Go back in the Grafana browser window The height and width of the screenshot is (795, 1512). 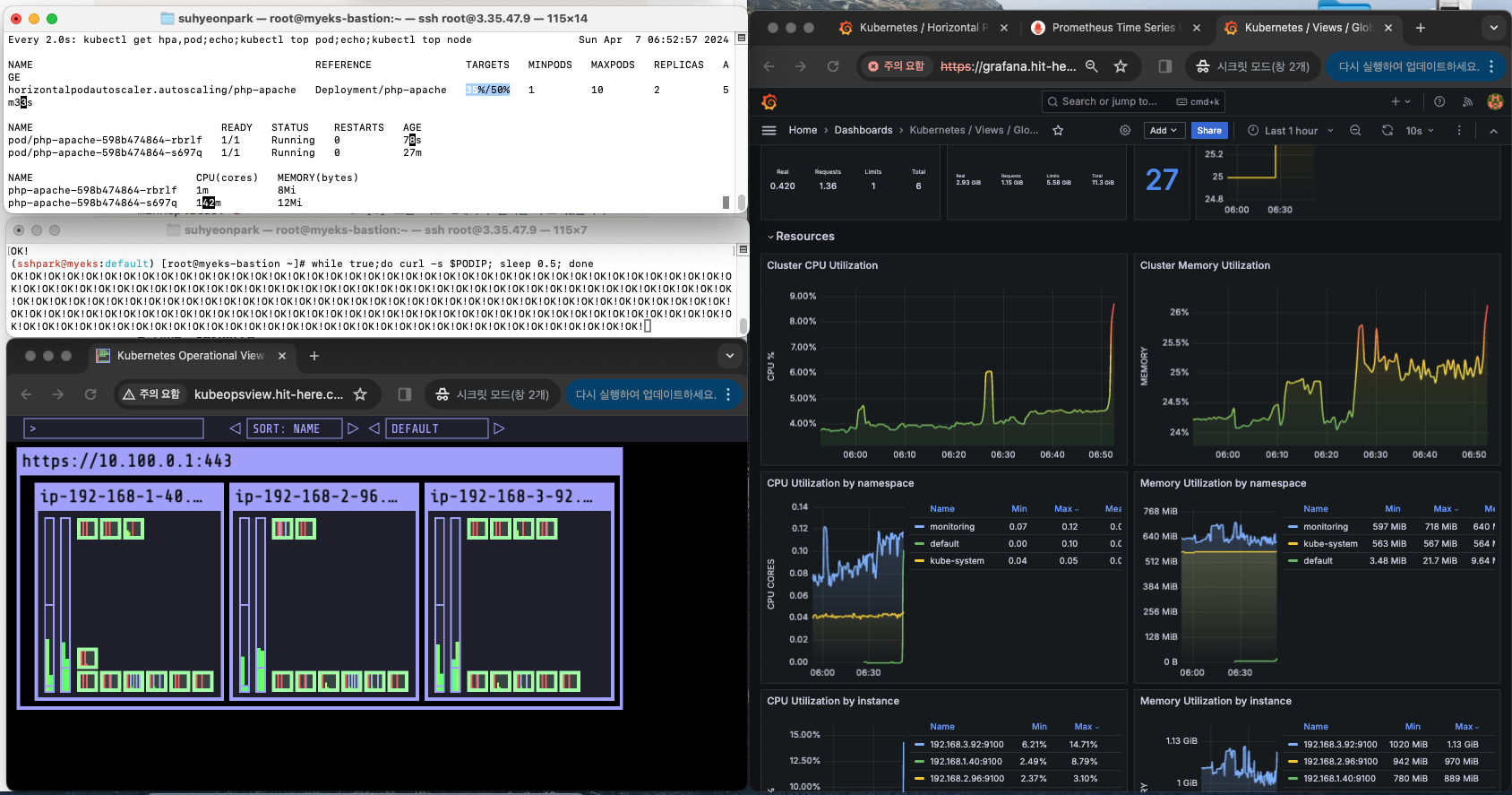769,65
